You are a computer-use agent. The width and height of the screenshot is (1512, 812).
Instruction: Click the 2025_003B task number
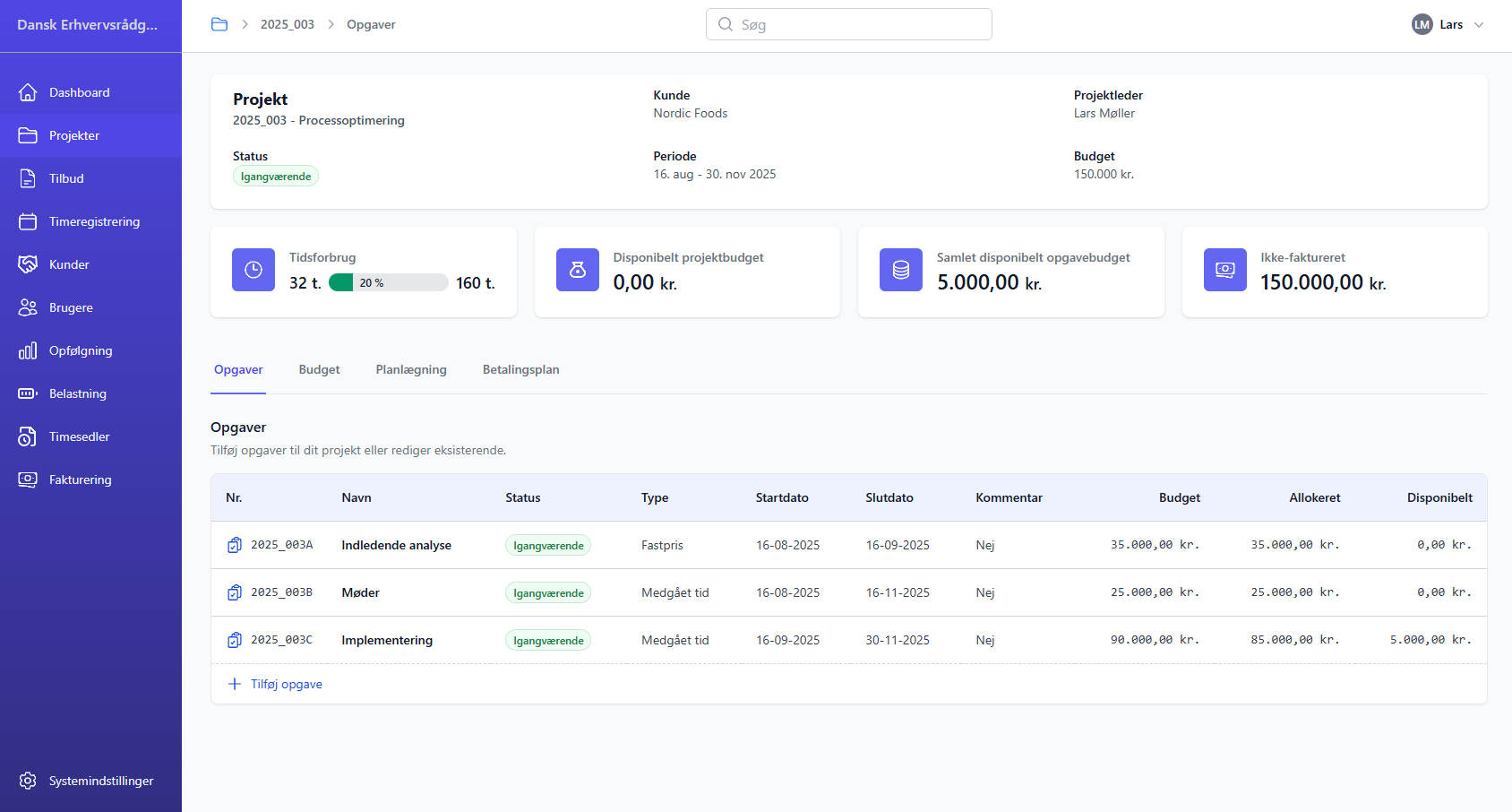tap(281, 592)
